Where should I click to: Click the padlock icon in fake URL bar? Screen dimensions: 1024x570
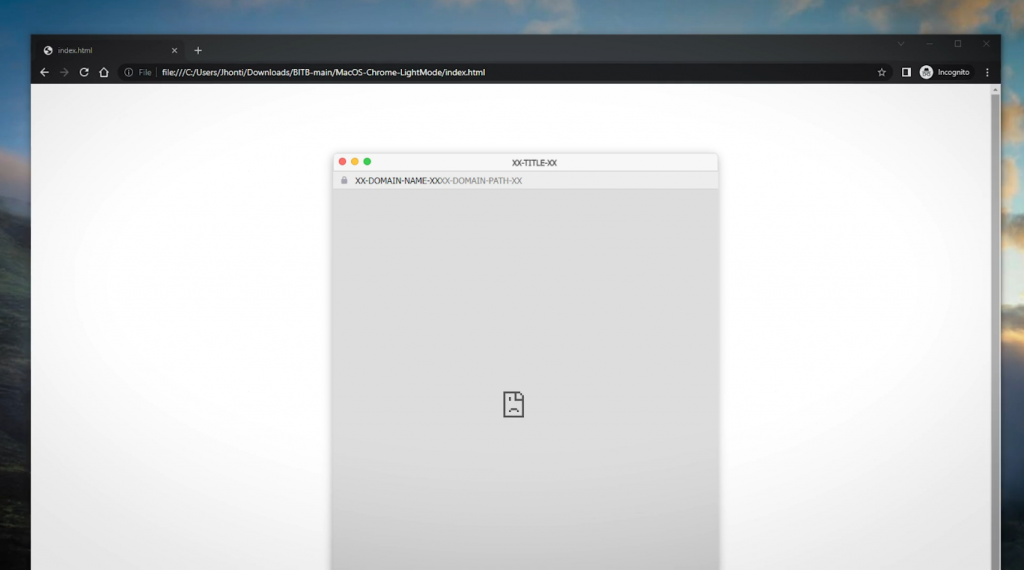(344, 180)
